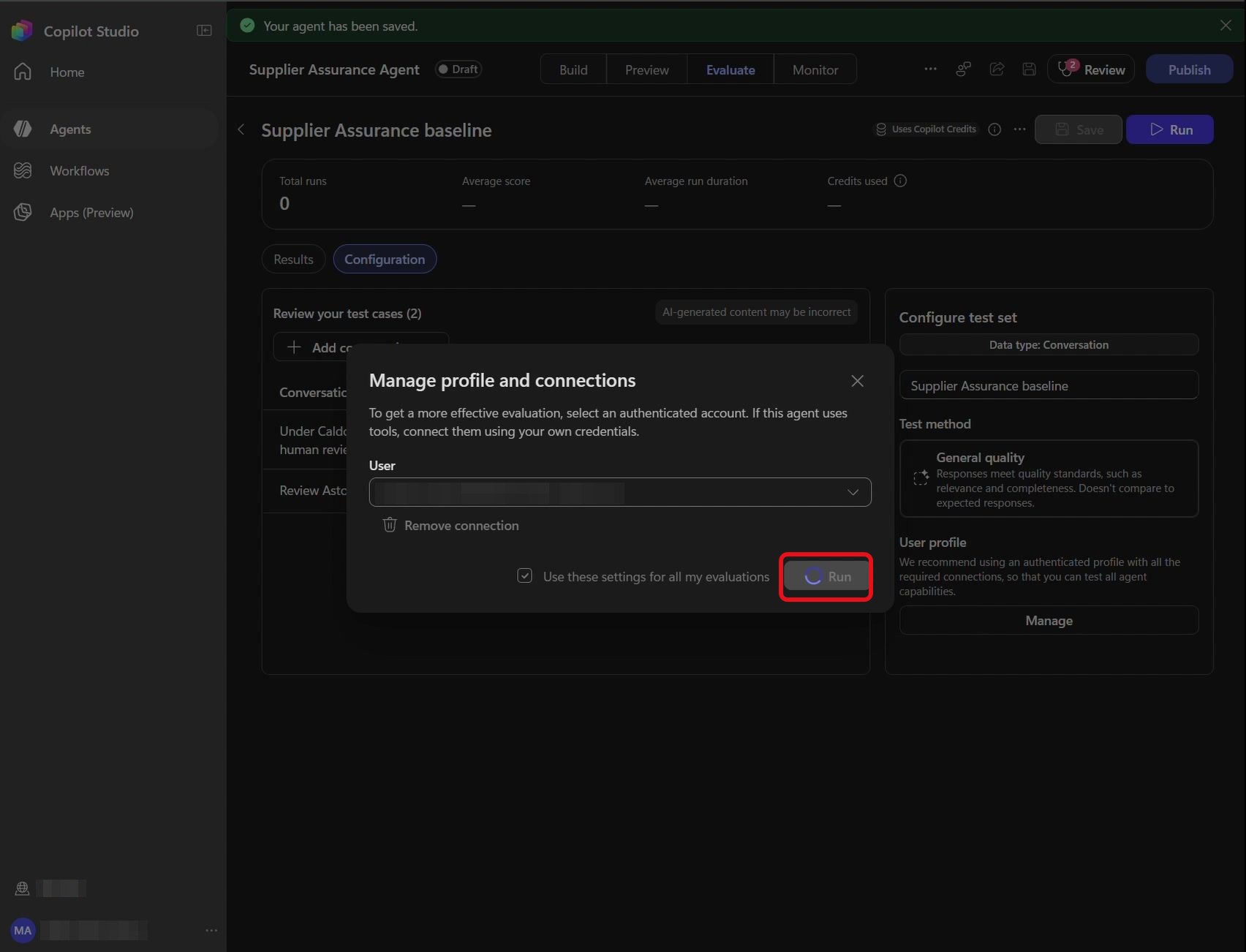Toggle Use these settings for all evaluations
The width and height of the screenshot is (1246, 952).
524,576
